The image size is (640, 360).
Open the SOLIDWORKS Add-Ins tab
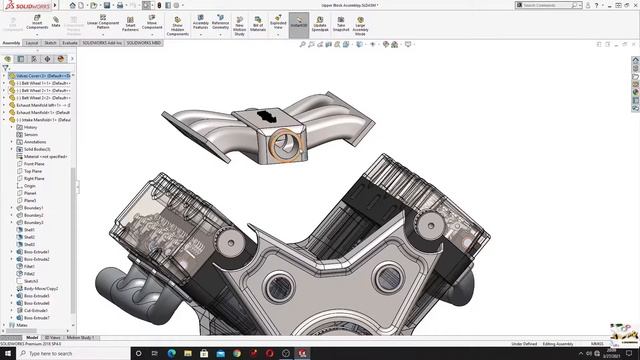(102, 43)
